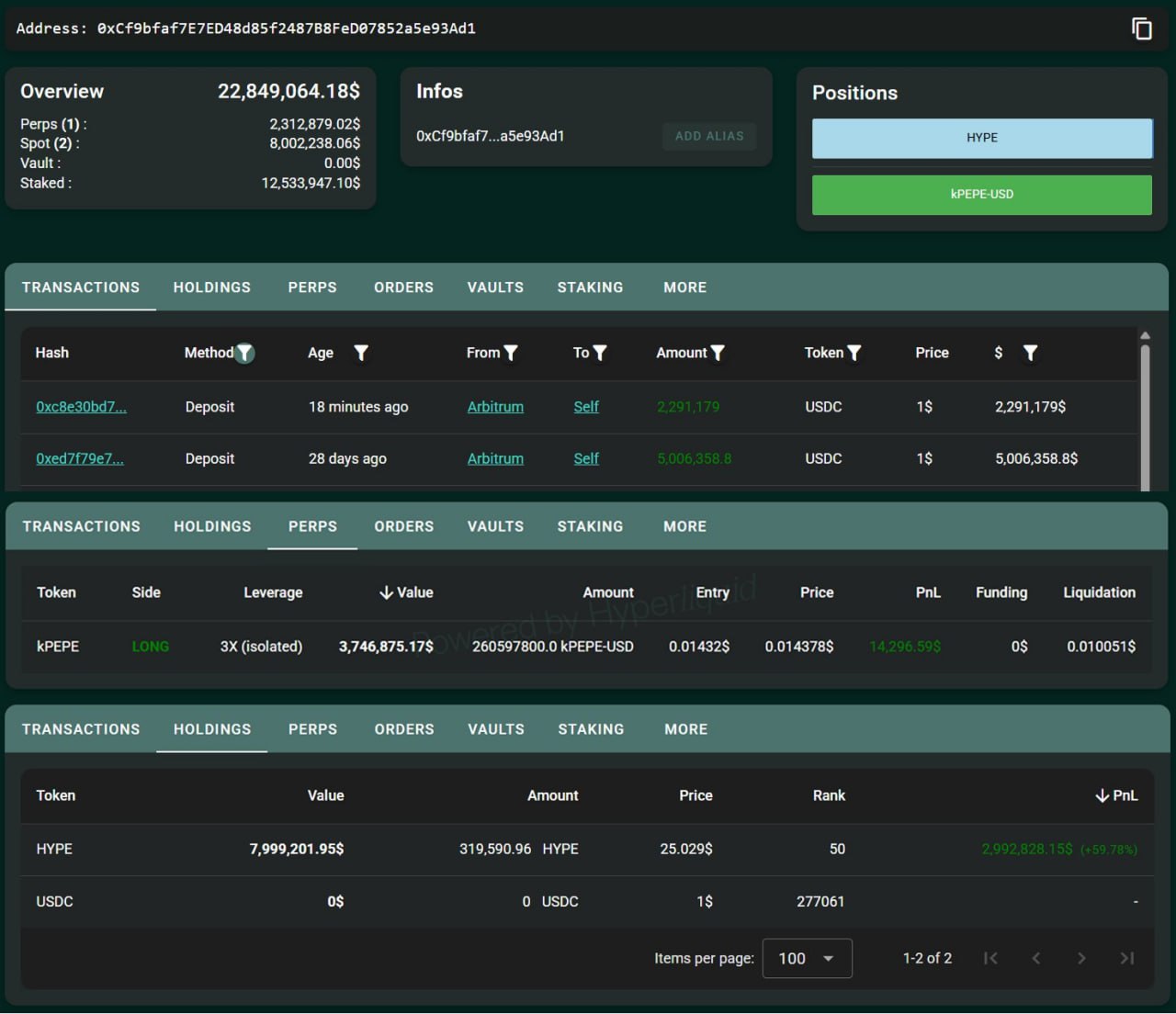Image resolution: width=1176 pixels, height=1014 pixels.
Task: Open the From column filter
Action: click(511, 353)
